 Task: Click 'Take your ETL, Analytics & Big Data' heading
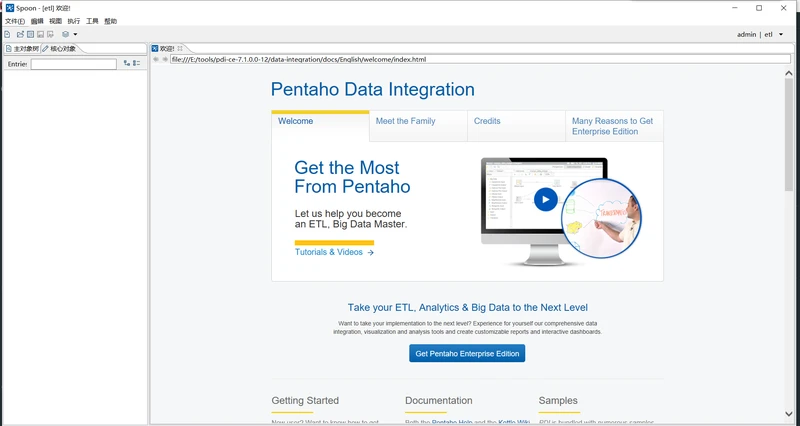pos(467,308)
